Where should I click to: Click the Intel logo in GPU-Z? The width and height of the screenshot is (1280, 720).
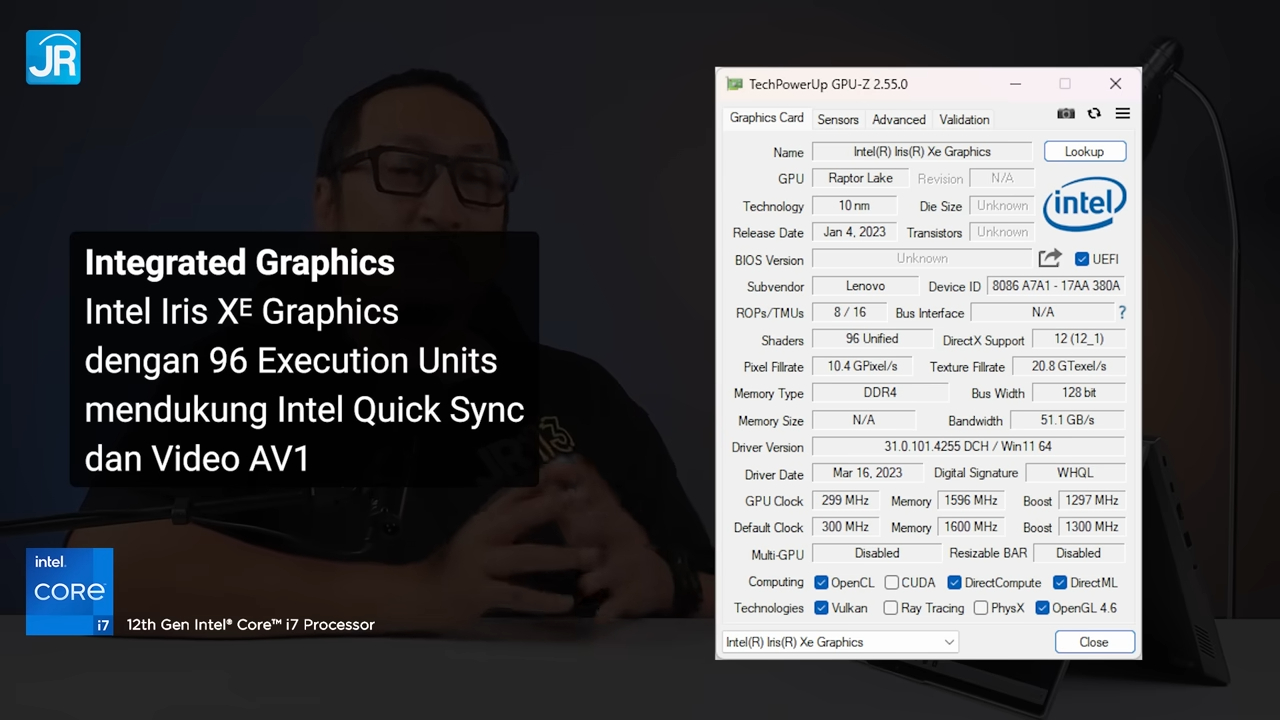pyautogui.click(x=1084, y=207)
